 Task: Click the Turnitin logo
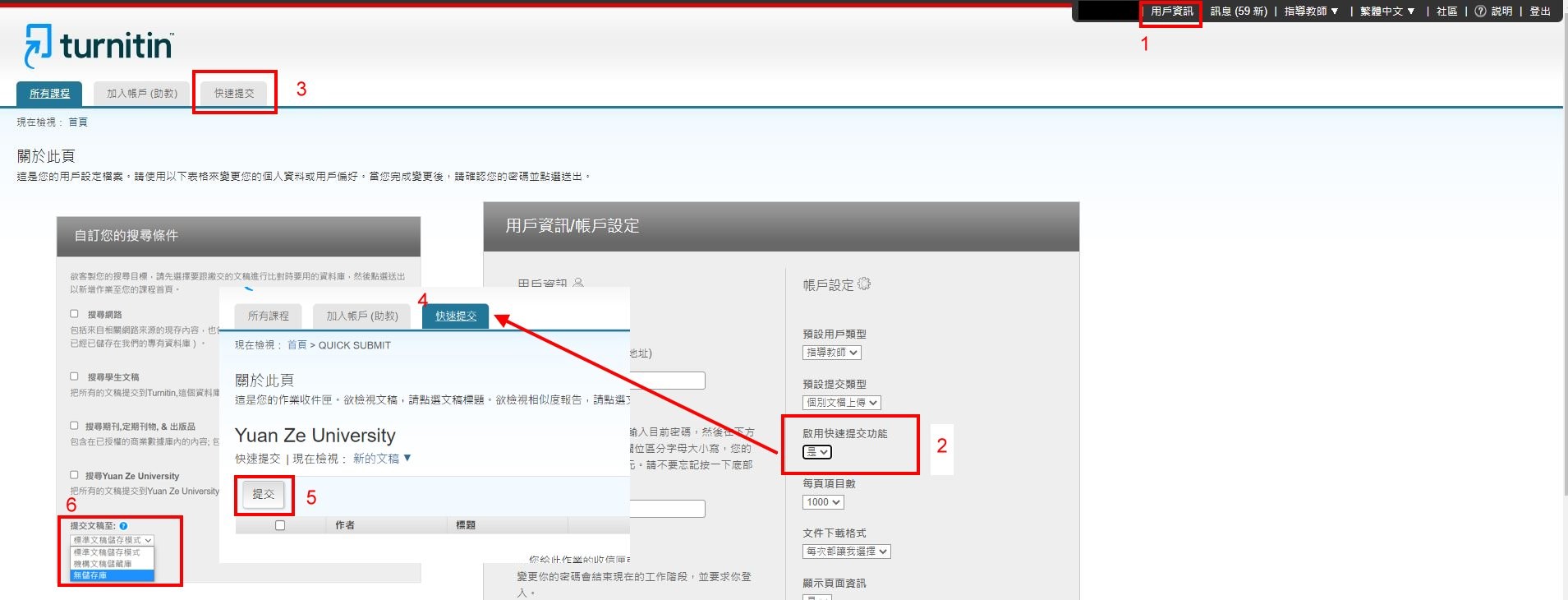99,45
